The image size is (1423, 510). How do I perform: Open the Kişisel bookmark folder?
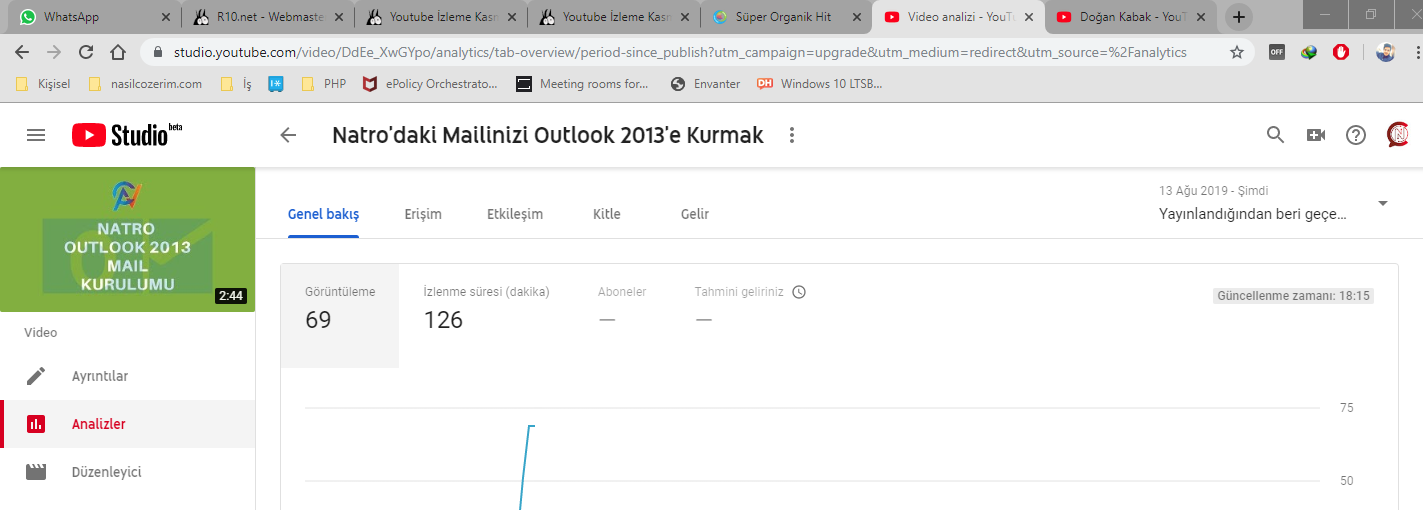click(x=43, y=84)
